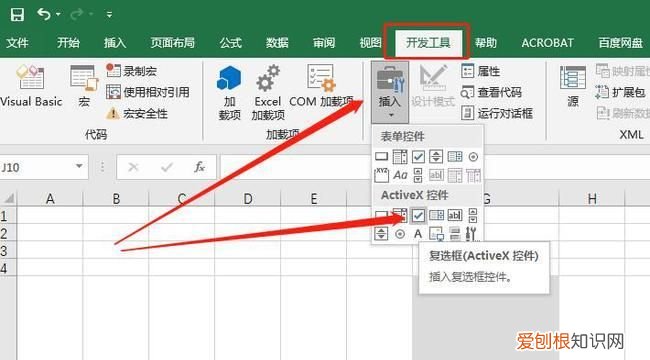The height and width of the screenshot is (360, 650).
Task: Open 宏安全性 settings
Action: (x=137, y=113)
